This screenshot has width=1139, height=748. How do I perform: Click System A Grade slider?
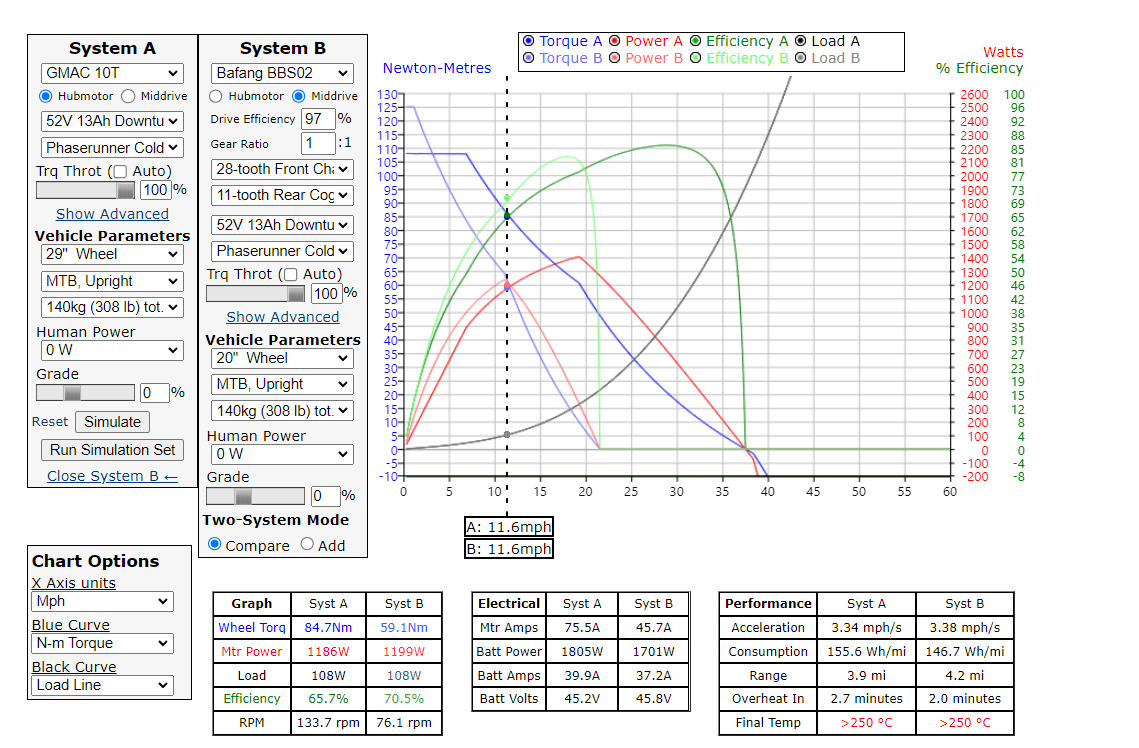[x=85, y=393]
